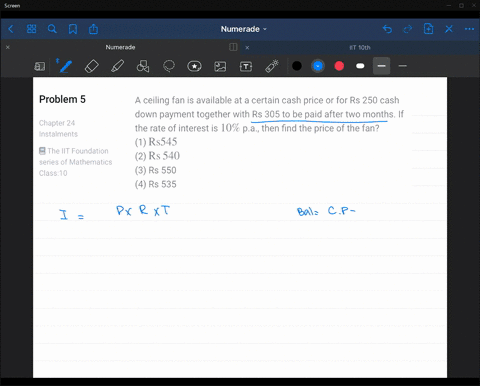The width and height of the screenshot is (480, 386).
Task: Select the medium stroke width
Action: 381,66
